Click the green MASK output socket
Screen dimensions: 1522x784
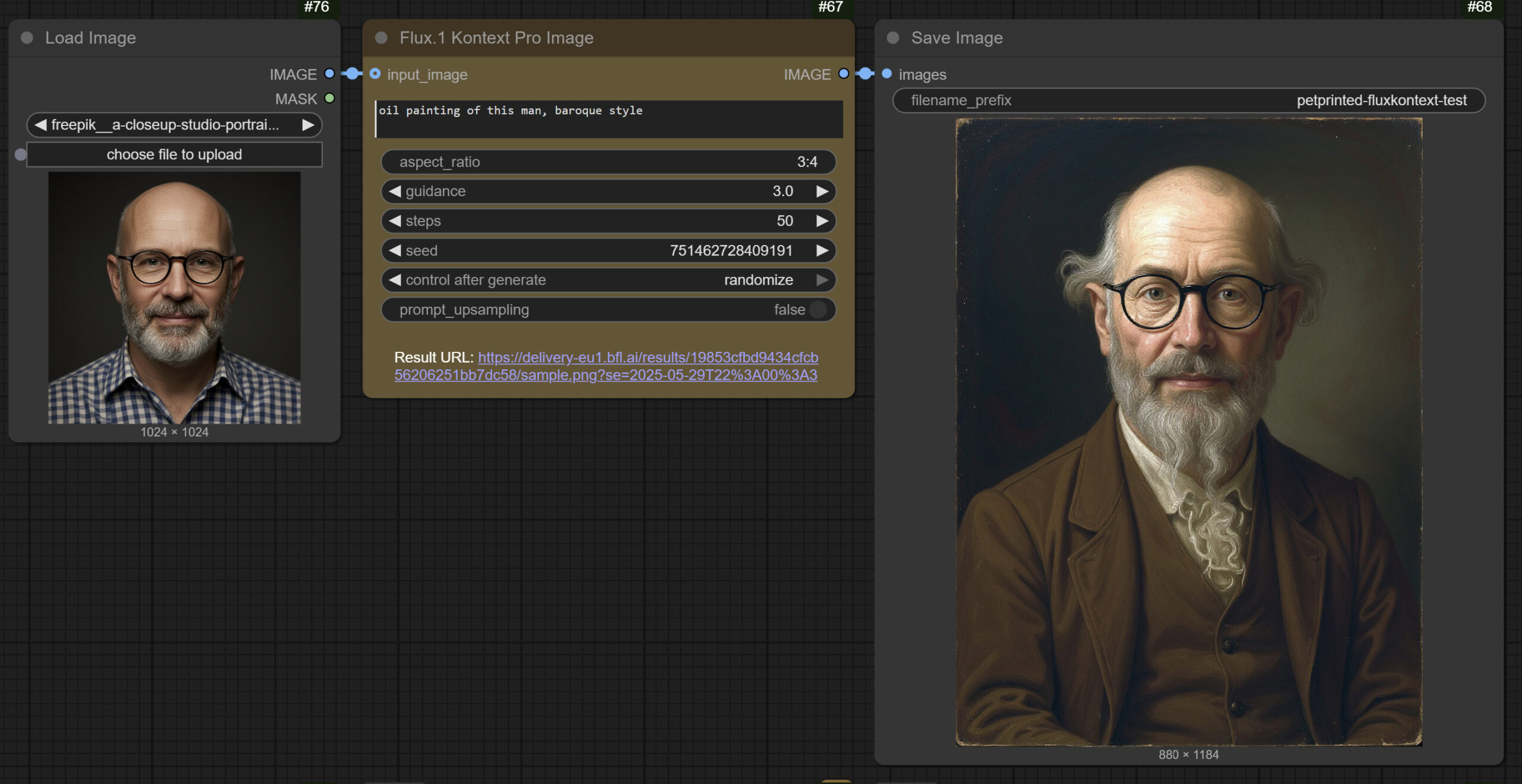329,98
